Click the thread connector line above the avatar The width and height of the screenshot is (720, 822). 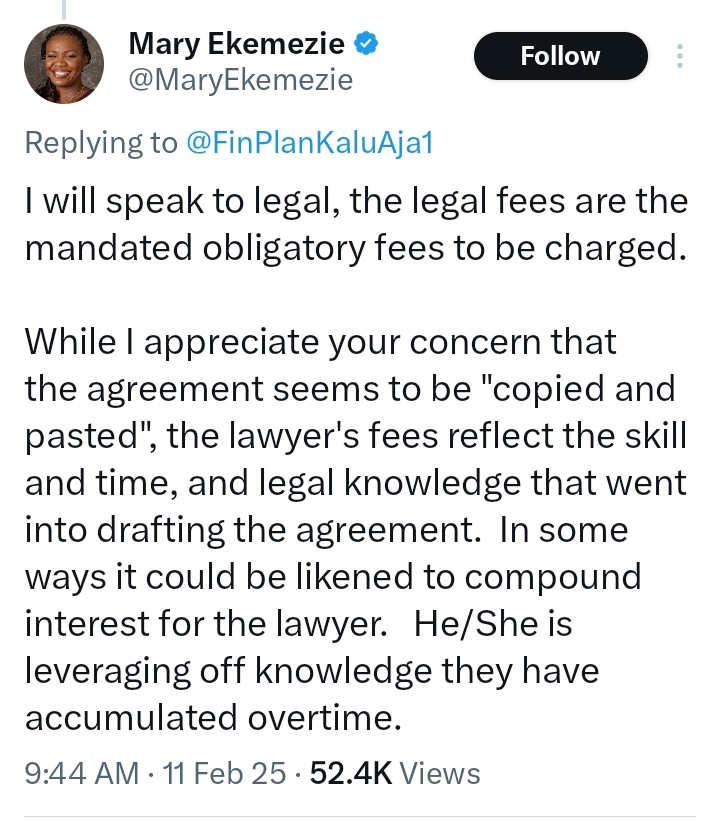pyautogui.click(x=63, y=8)
